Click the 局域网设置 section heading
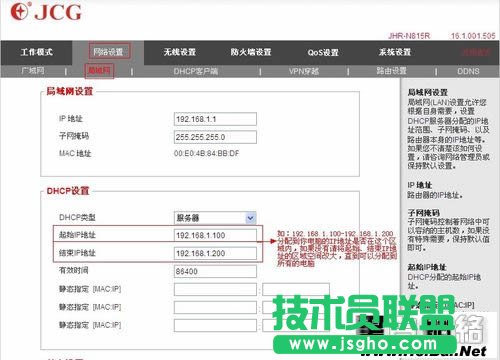This screenshot has width=500, height=360. (x=69, y=91)
